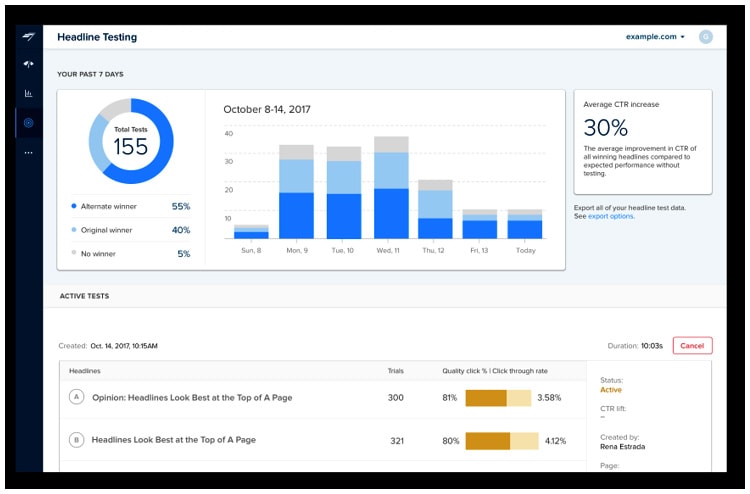Image resolution: width=750 pixels, height=494 pixels.
Task: Follow the export options link
Action: (x=610, y=216)
